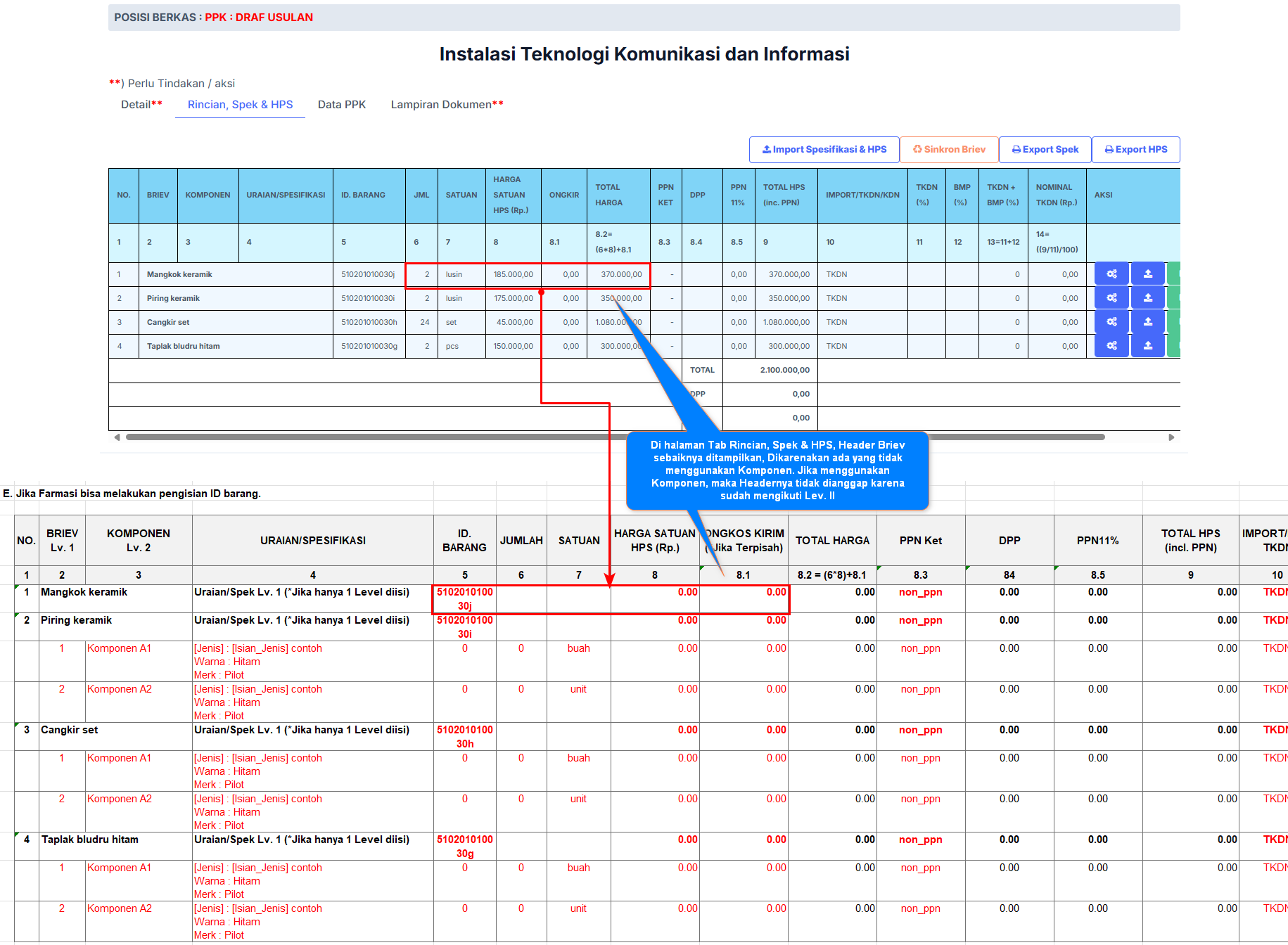The height and width of the screenshot is (945, 1288).
Task: Click the left arrow of horizontal scrollbar
Action: (117, 437)
